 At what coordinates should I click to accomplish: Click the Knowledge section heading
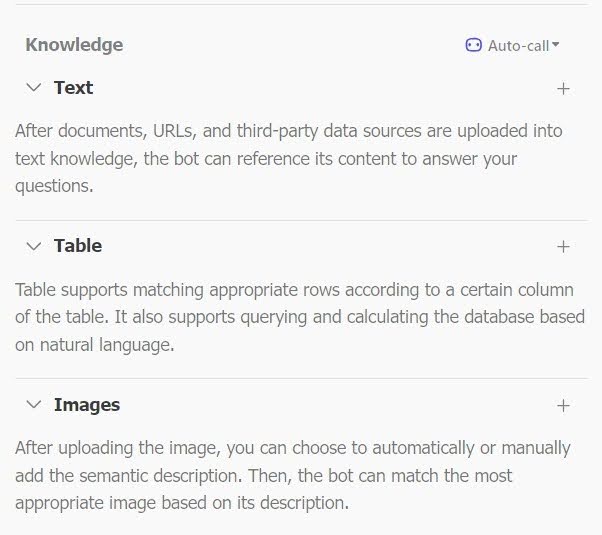point(74,45)
